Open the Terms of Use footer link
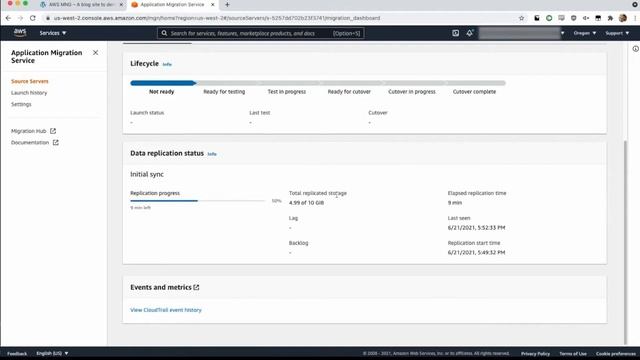This screenshot has width=640, height=360. pos(573,353)
